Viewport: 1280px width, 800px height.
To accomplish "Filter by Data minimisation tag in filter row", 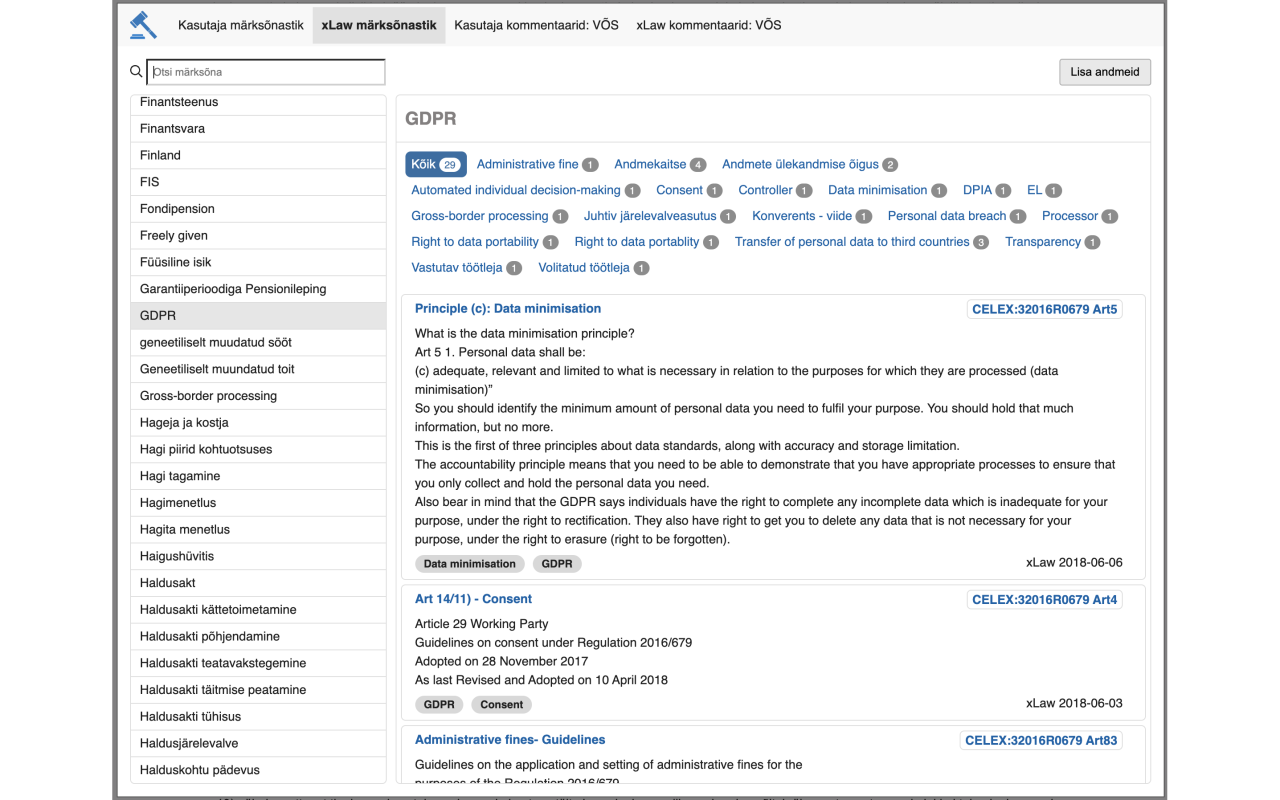I will [887, 190].
